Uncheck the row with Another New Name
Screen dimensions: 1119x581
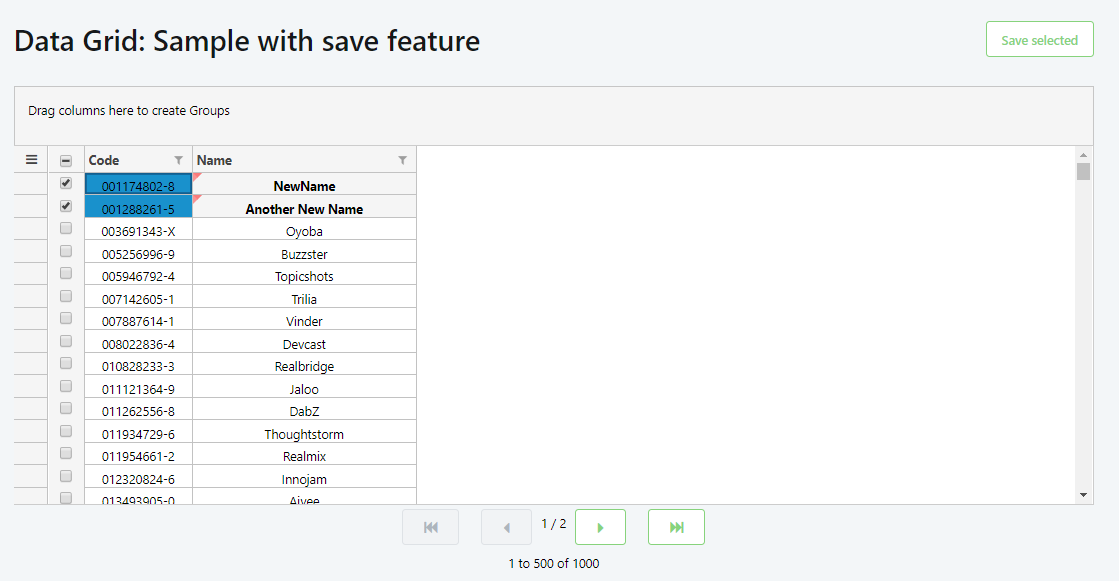(65, 205)
